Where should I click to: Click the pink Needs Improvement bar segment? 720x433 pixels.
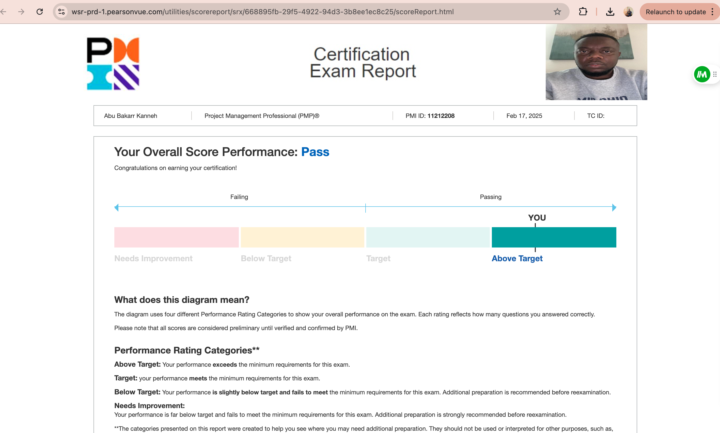pos(176,237)
